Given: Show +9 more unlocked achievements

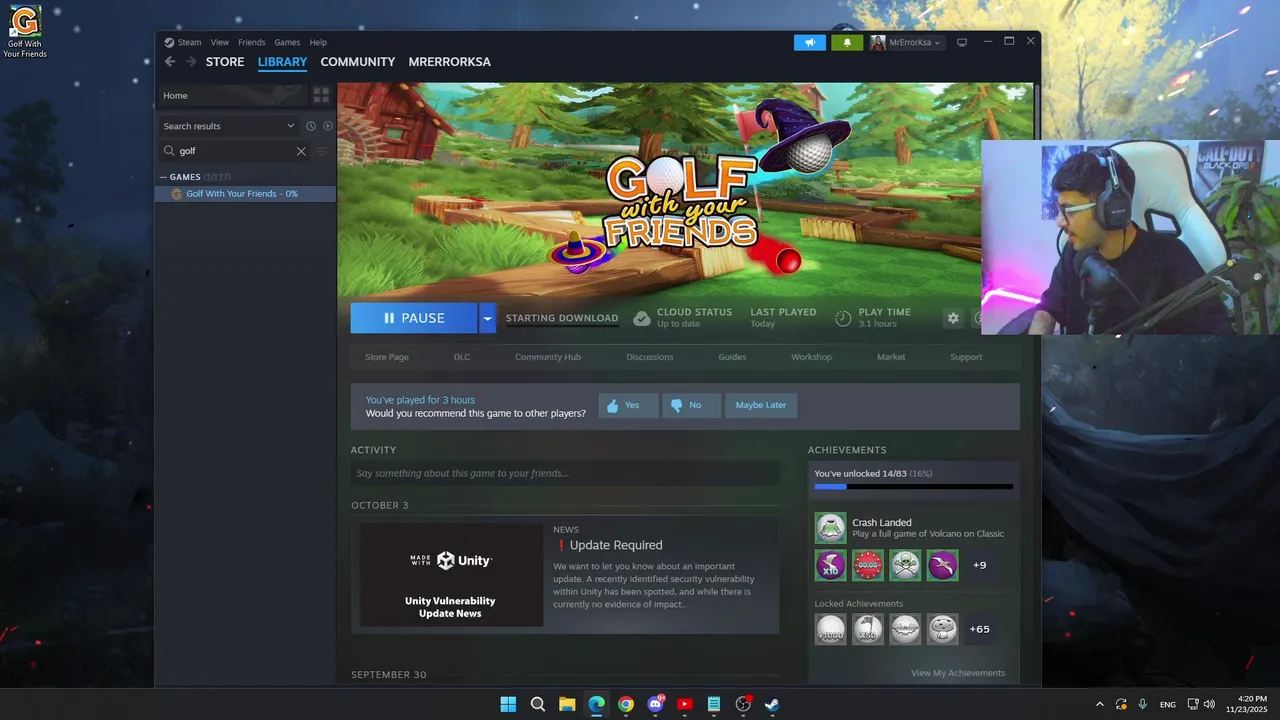Looking at the screenshot, I should coord(979,565).
